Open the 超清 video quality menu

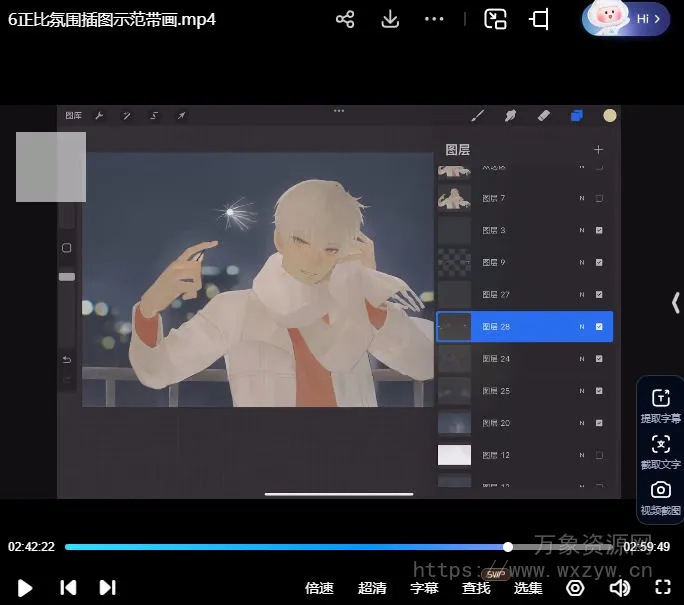[372, 588]
